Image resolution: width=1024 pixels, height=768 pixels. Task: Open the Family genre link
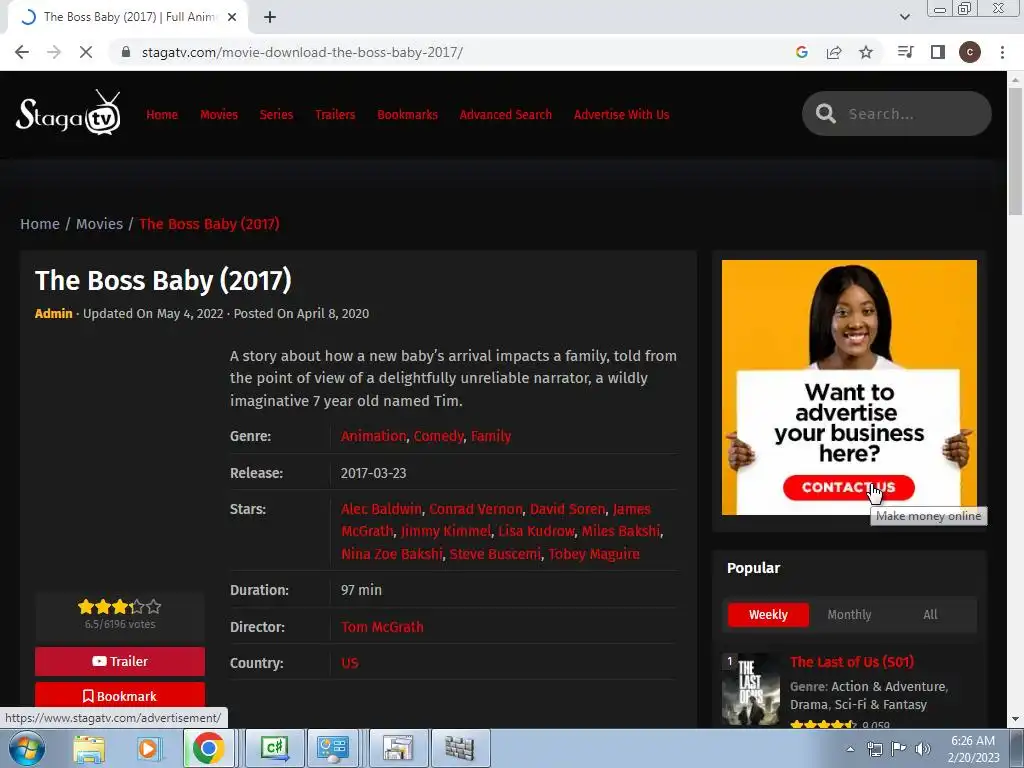491,436
